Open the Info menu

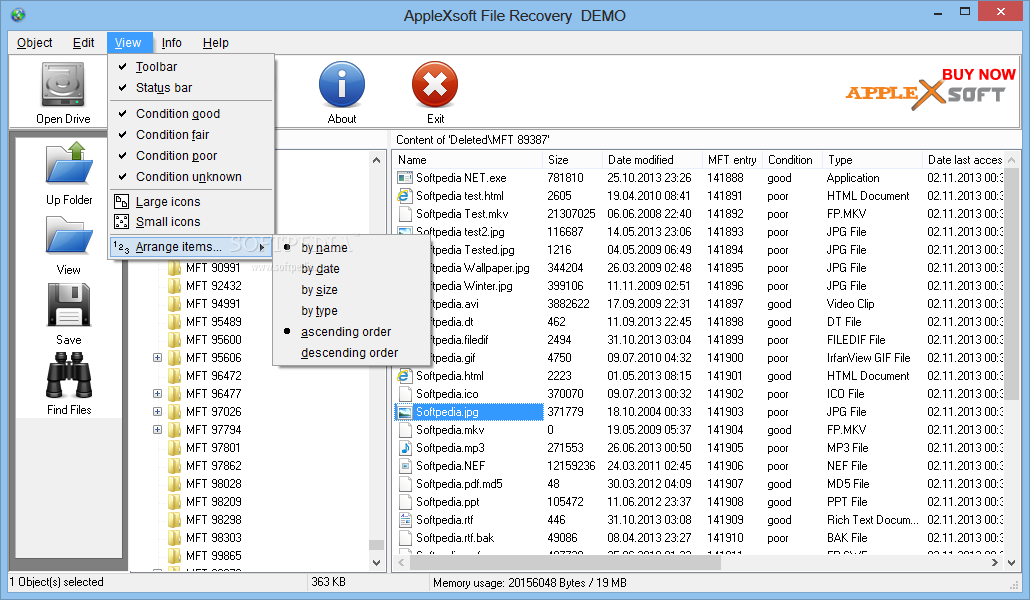(171, 43)
